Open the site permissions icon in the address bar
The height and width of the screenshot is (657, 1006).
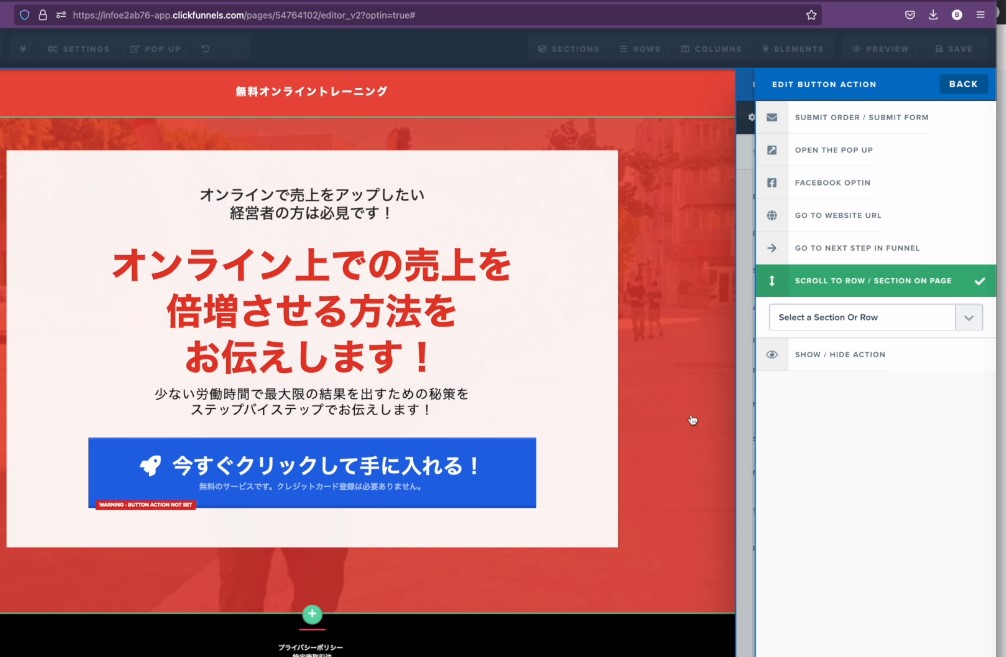tap(61, 15)
